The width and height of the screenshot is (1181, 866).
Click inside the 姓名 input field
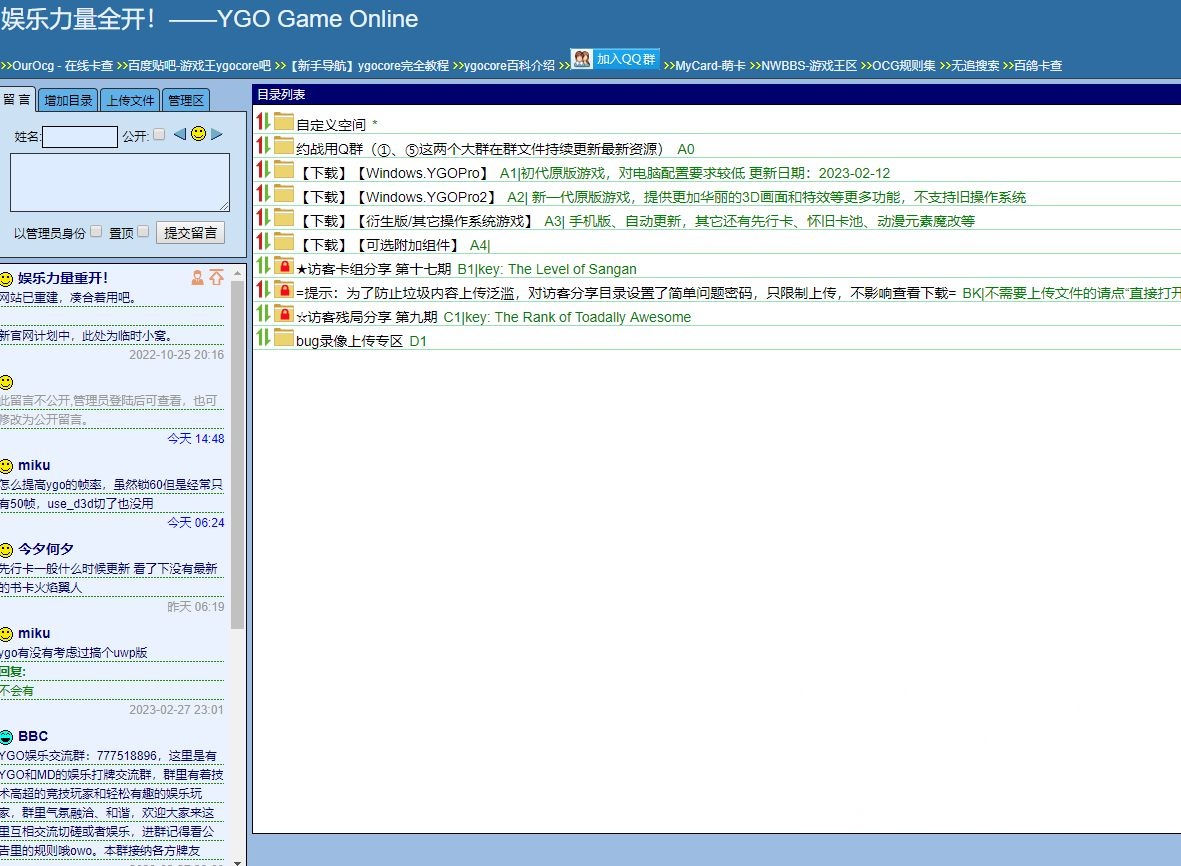pos(79,137)
